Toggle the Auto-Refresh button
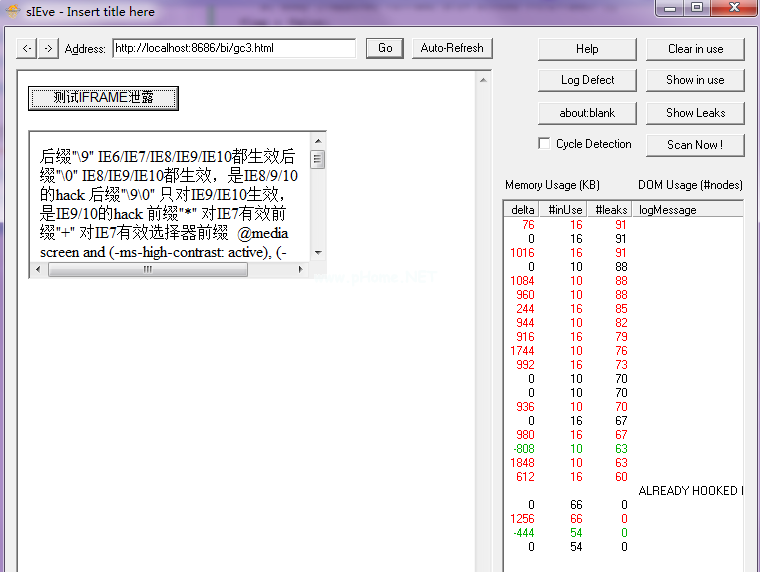 (x=452, y=48)
